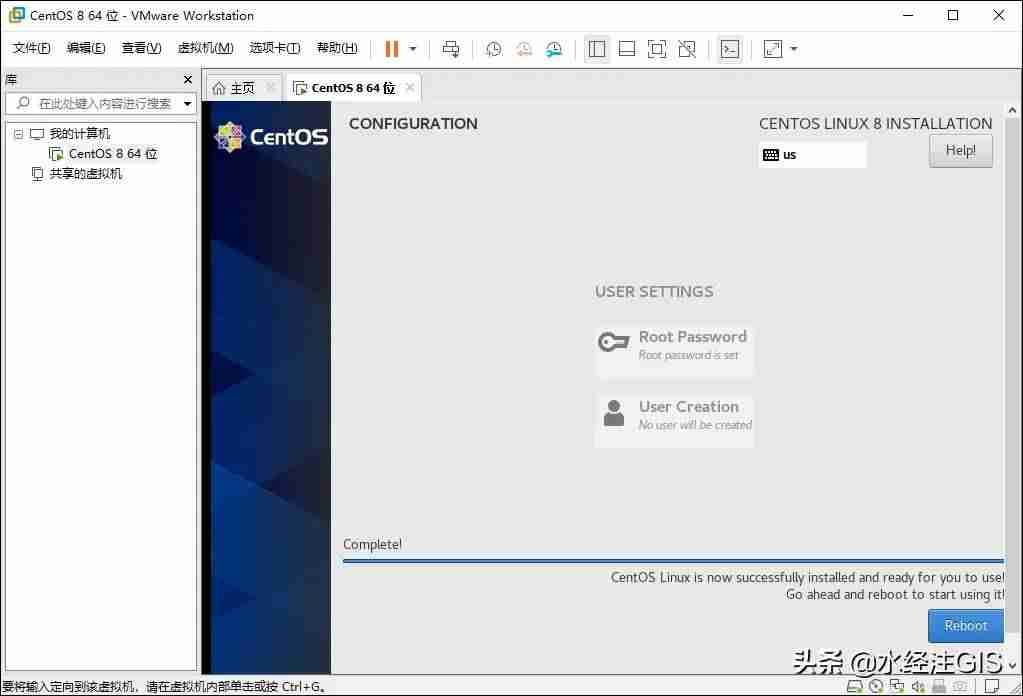Viewport: 1023px width, 696px height.
Task: Open the 查看(V) menu
Action: tap(142, 48)
